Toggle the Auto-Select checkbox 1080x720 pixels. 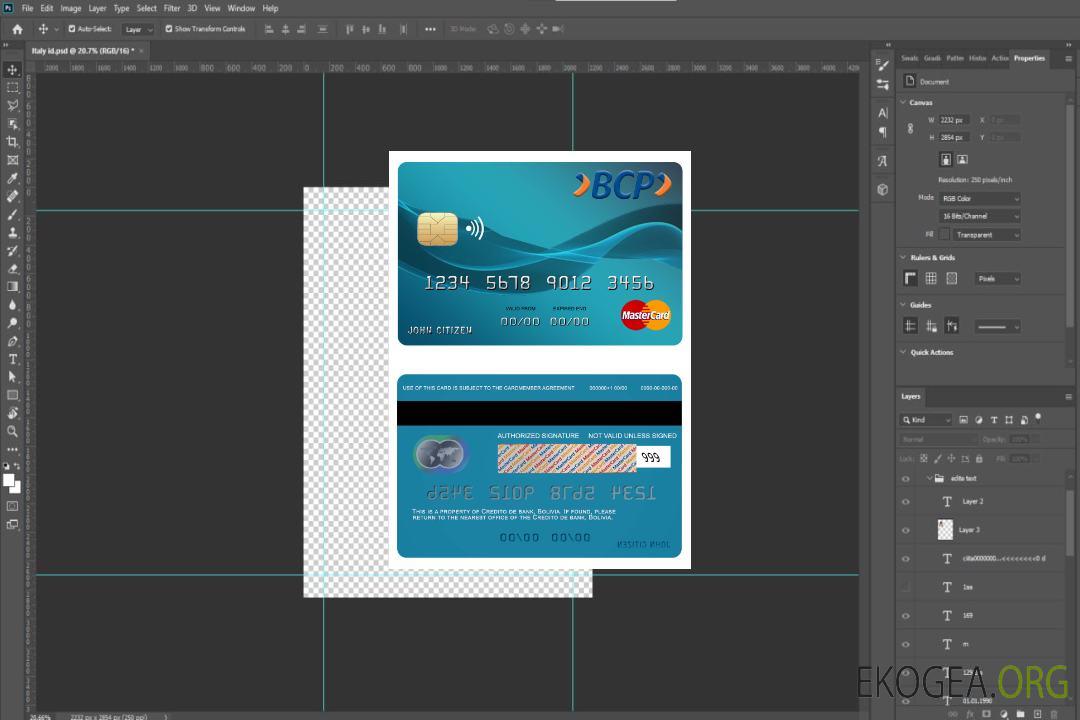[x=72, y=29]
